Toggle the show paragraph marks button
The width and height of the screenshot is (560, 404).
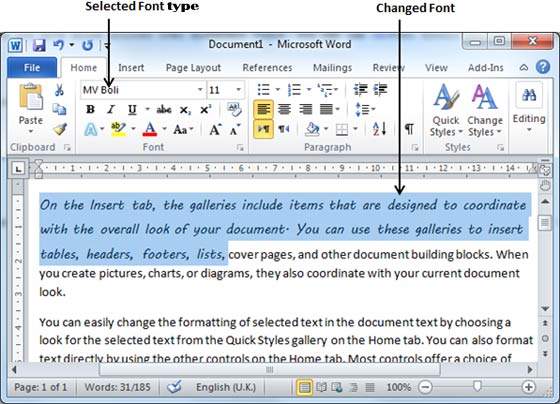coord(409,129)
